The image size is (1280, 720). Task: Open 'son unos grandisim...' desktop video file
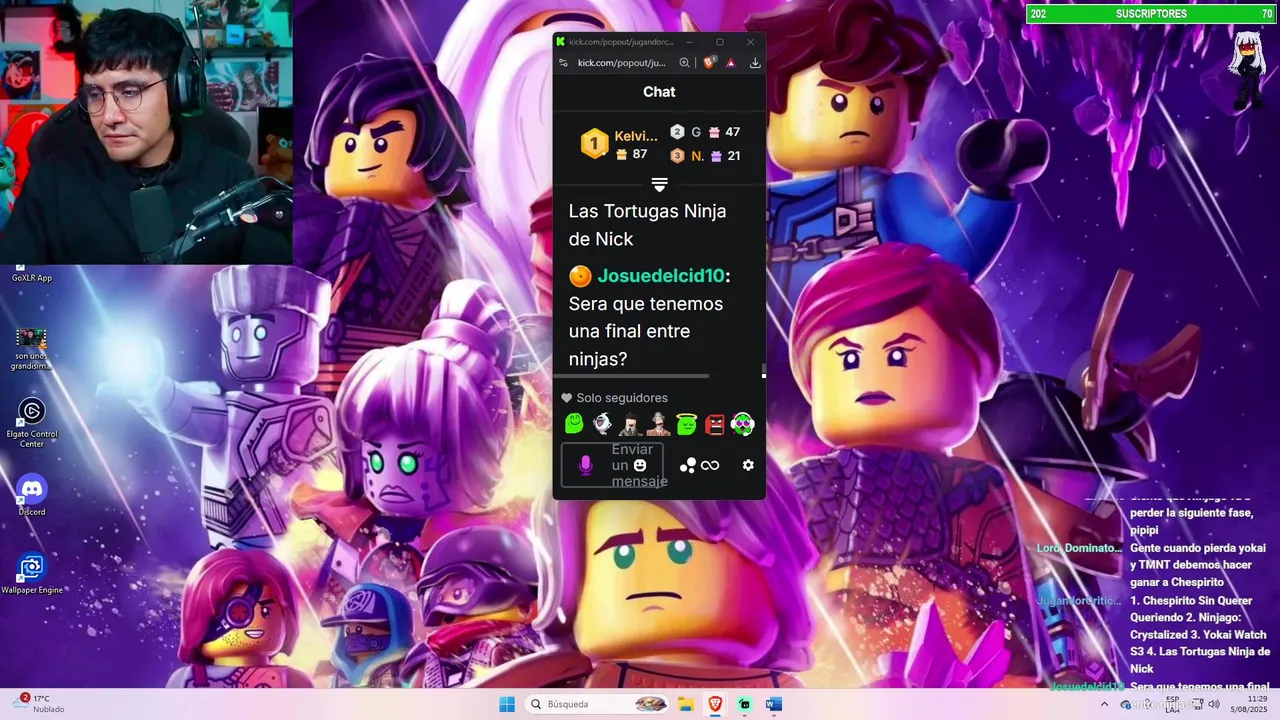[32, 349]
